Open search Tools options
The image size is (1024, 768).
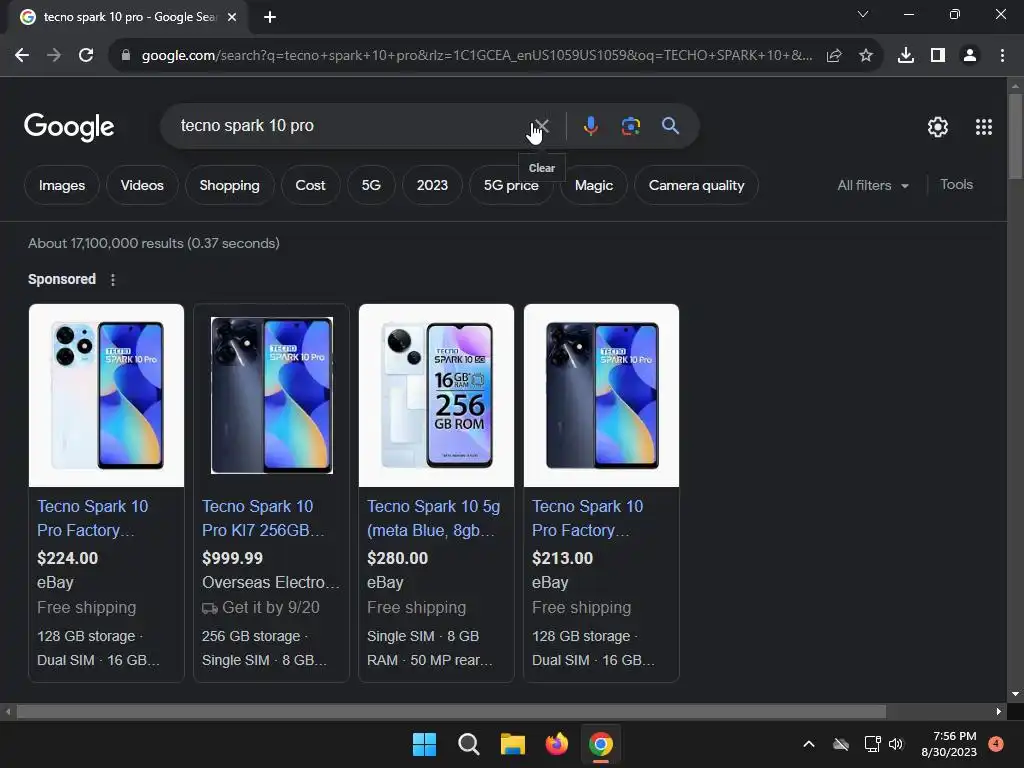point(956,185)
